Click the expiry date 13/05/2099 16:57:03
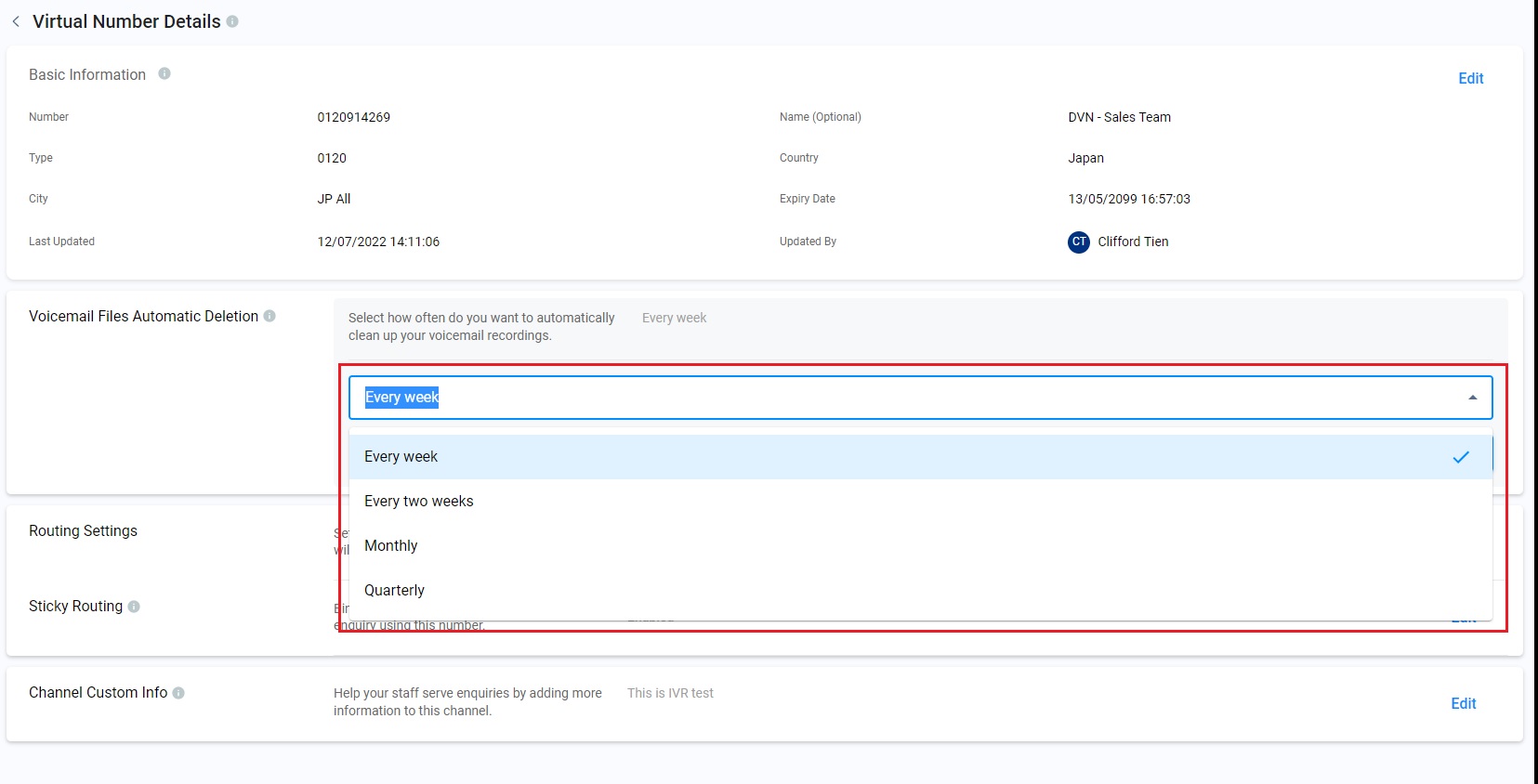The height and width of the screenshot is (784, 1538). coord(1129,199)
